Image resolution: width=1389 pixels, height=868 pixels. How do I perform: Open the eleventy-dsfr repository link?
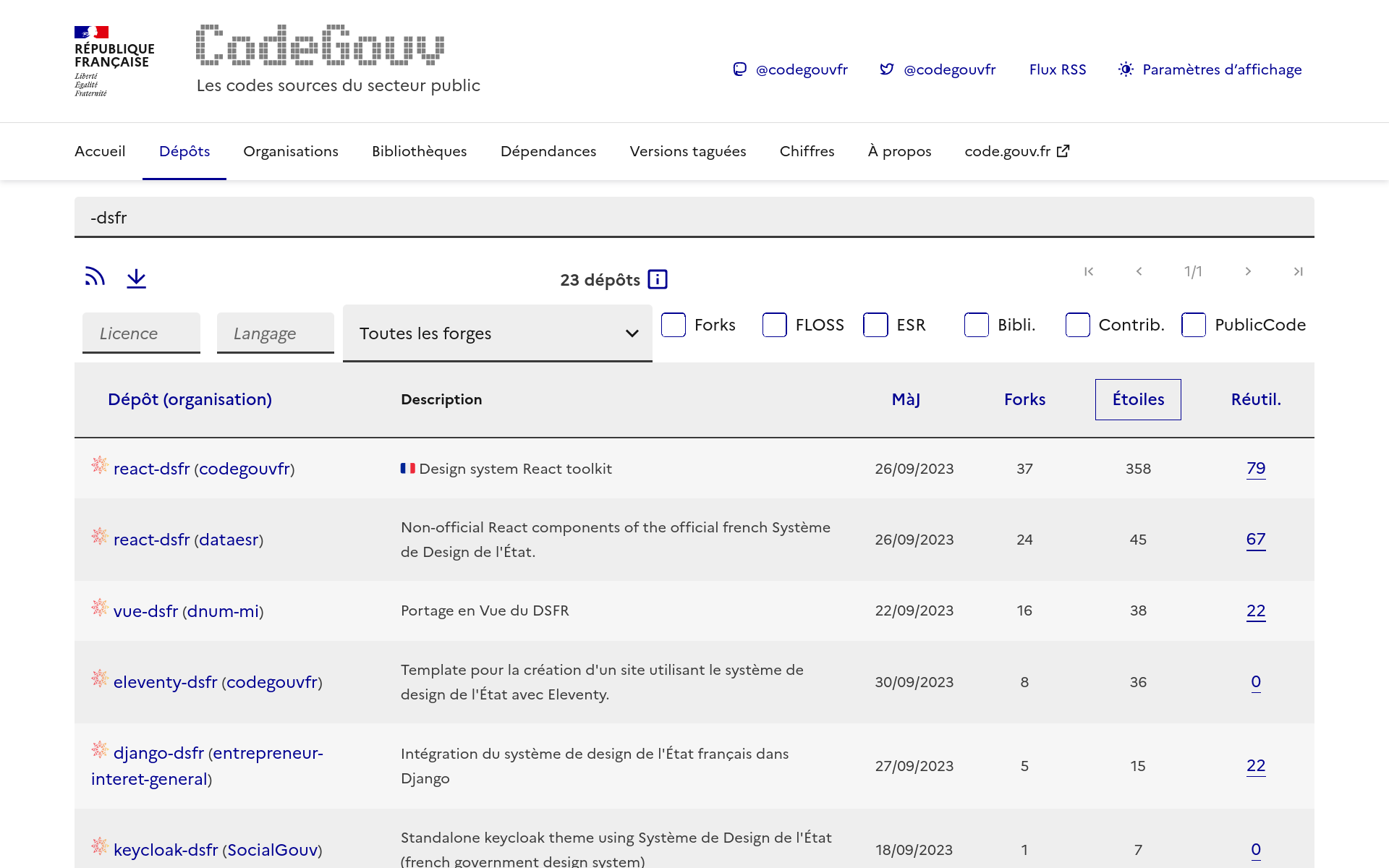tap(165, 682)
